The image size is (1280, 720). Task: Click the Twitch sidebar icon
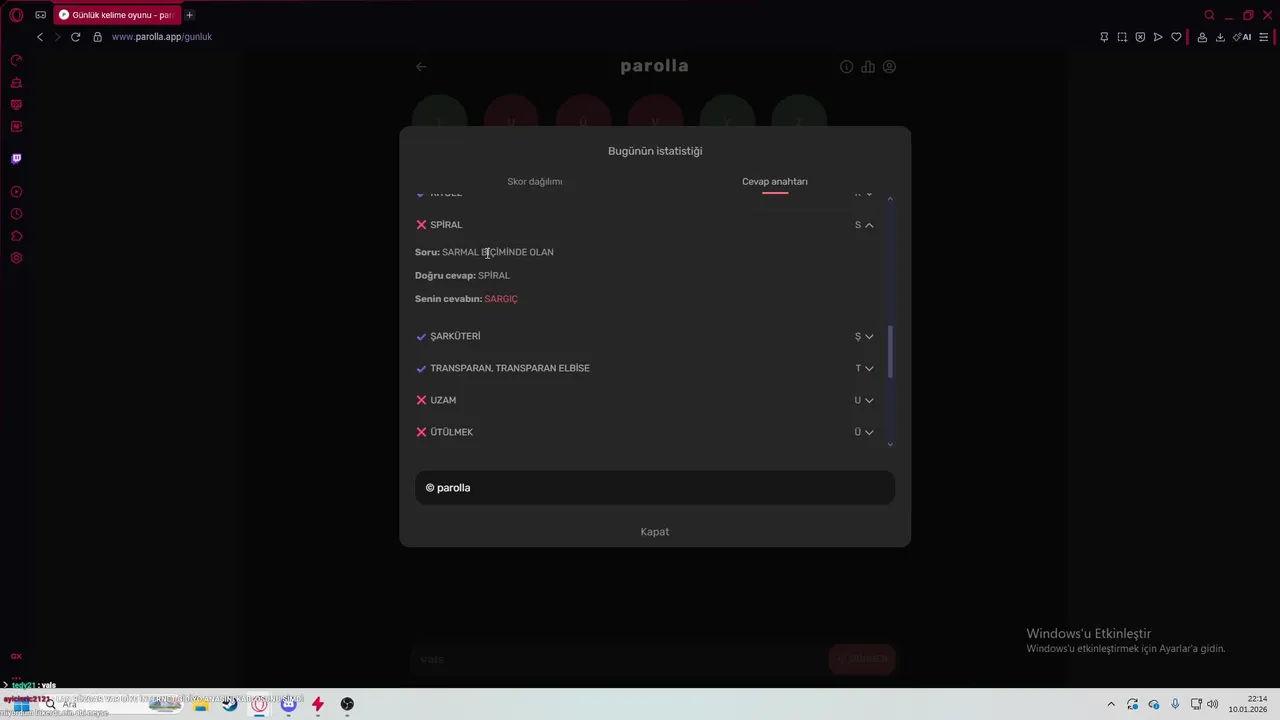tap(16, 158)
